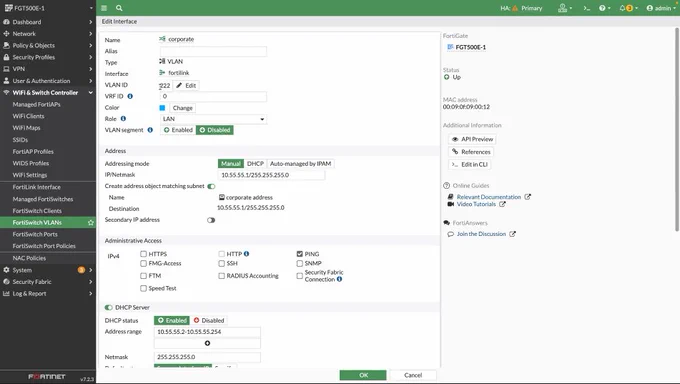
Task: Open API Preview
Action: pyautogui.click(x=472, y=139)
